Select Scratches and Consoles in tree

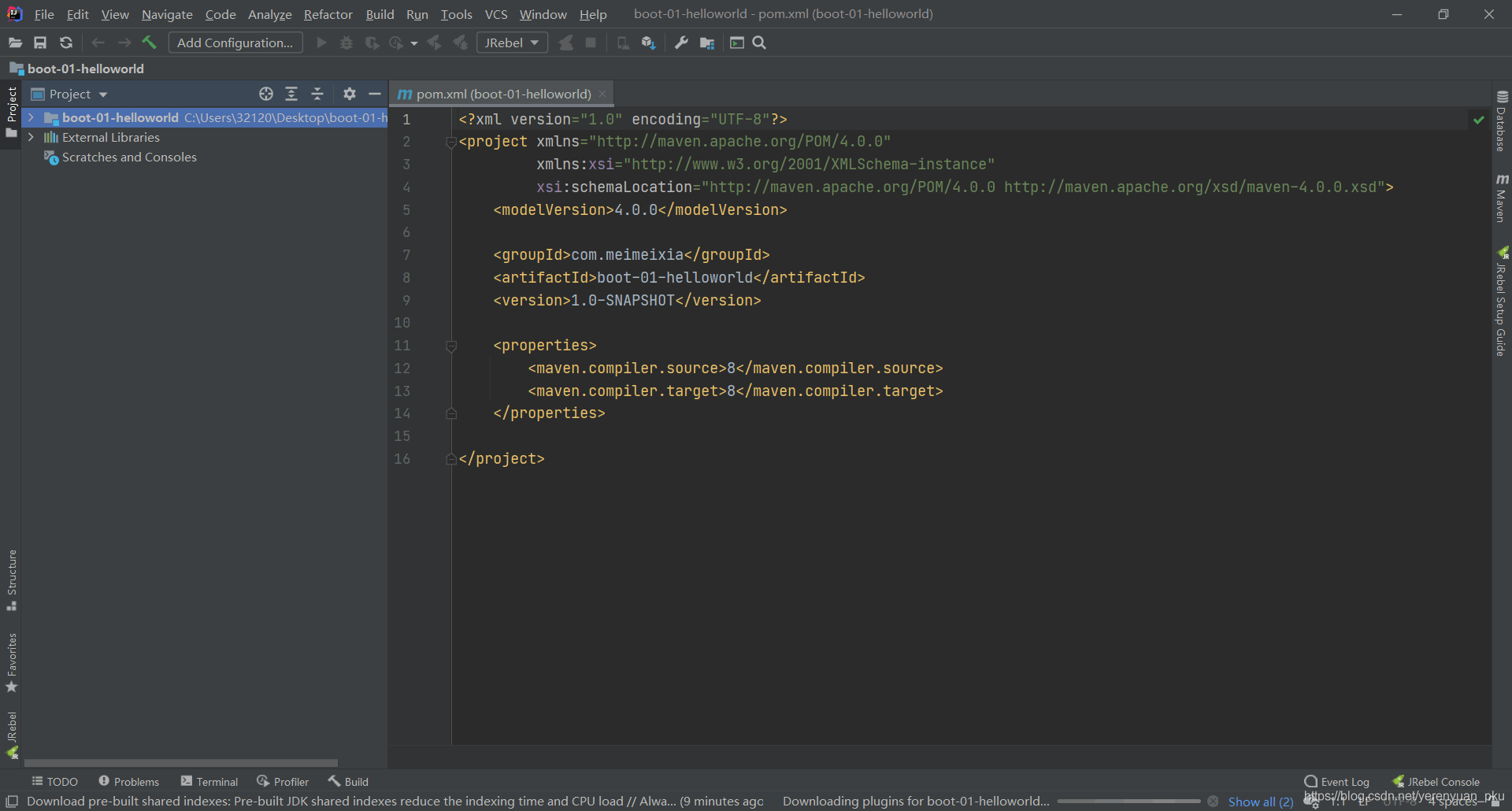[x=129, y=157]
